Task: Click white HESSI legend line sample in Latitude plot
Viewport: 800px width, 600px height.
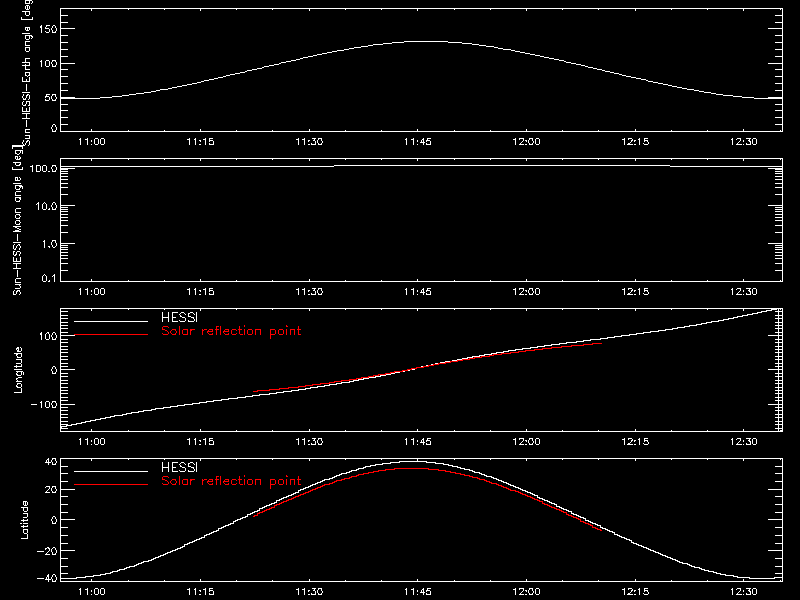Action: (111, 471)
